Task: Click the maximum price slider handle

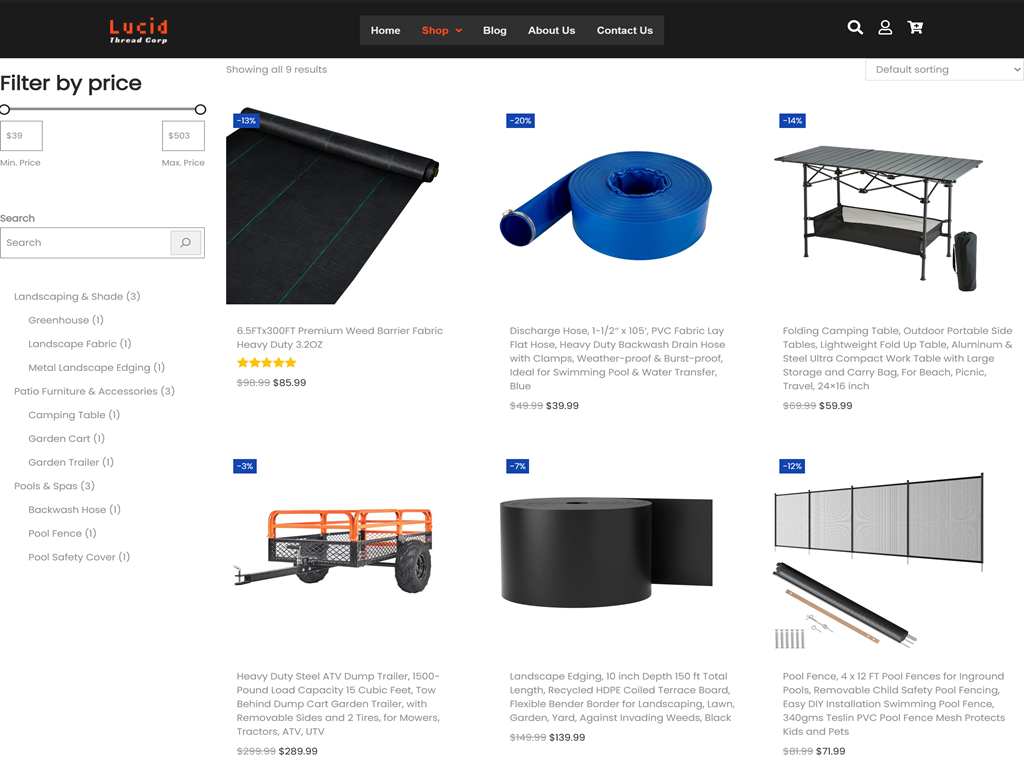Action: pyautogui.click(x=200, y=109)
